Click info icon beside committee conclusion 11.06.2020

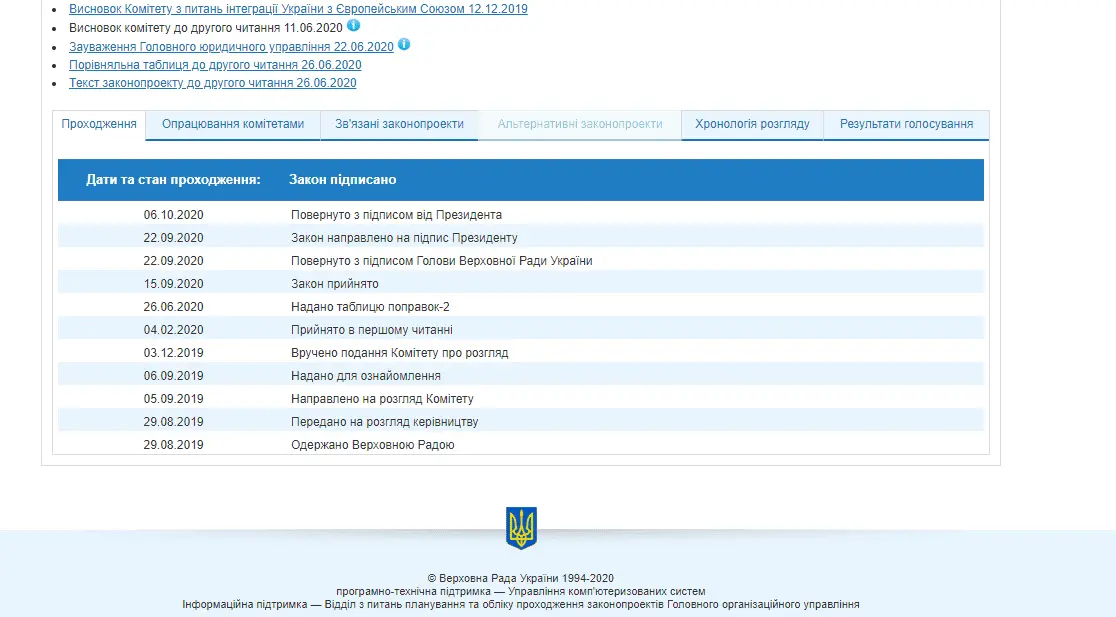(353, 26)
